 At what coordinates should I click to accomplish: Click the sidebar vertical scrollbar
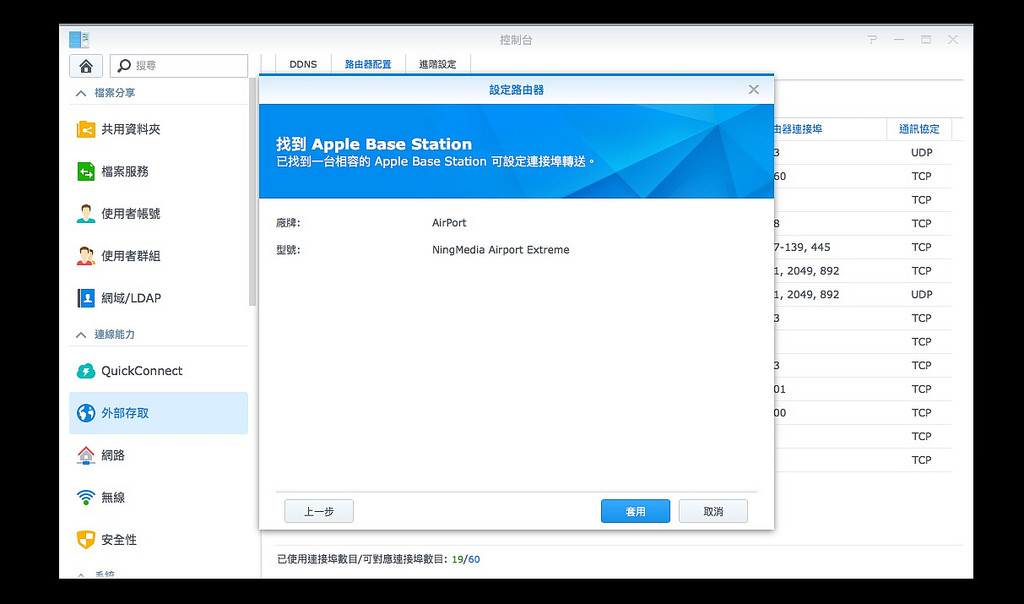click(x=252, y=193)
